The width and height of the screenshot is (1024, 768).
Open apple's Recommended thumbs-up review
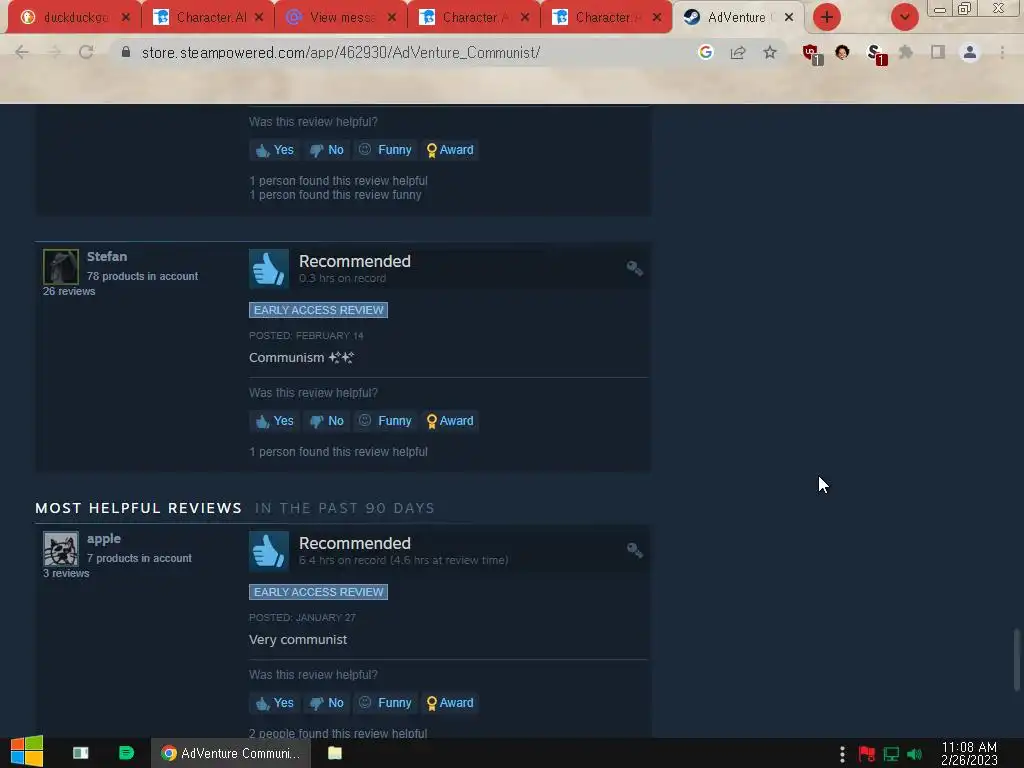pos(268,551)
